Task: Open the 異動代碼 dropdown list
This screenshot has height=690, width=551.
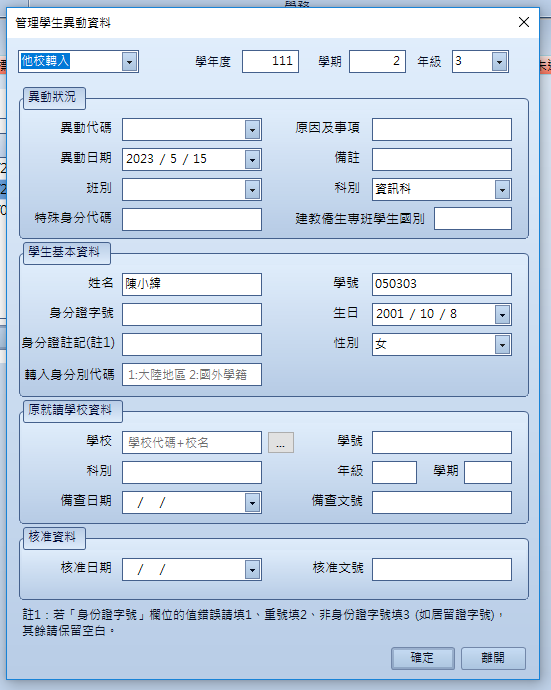Action: [252, 130]
